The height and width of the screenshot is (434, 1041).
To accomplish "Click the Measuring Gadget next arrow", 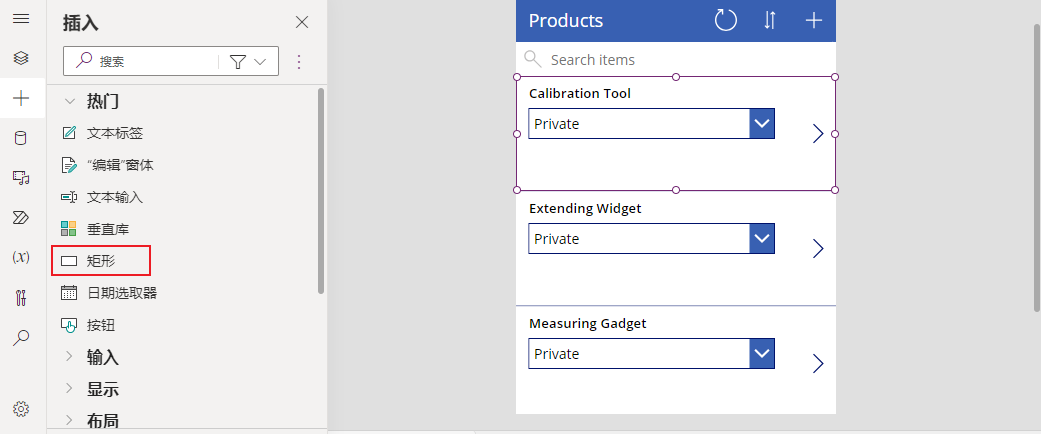I will [x=818, y=363].
